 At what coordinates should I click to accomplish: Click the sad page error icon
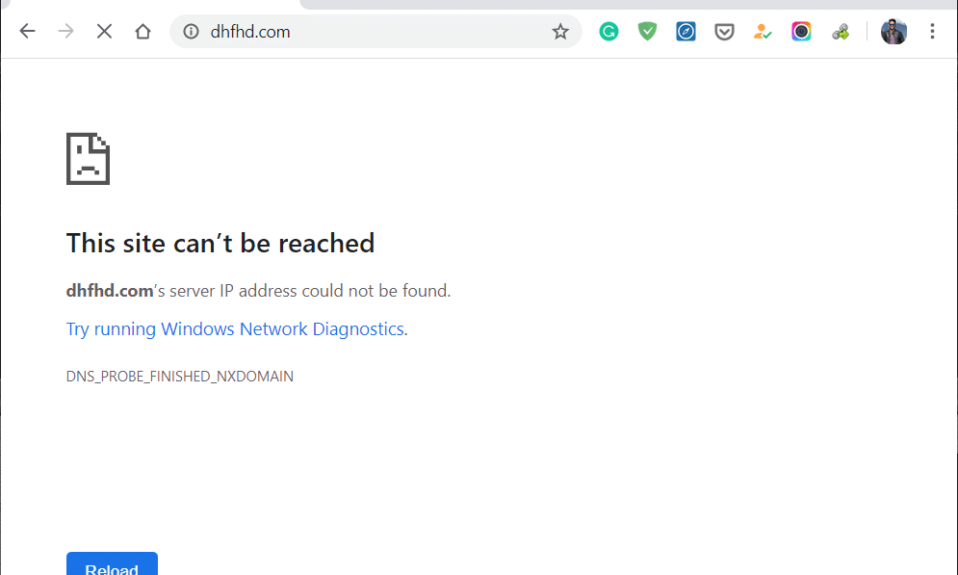(88, 158)
